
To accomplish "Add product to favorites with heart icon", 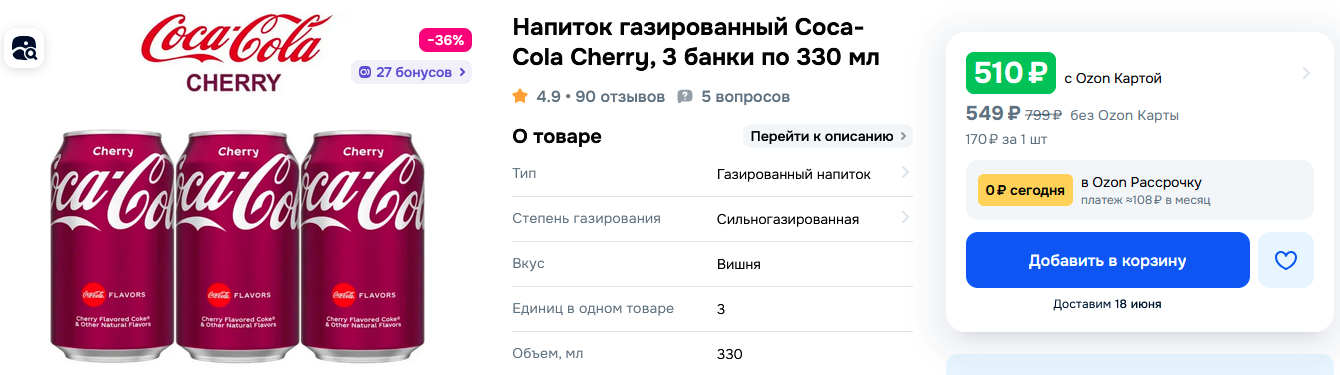I will 1285,260.
